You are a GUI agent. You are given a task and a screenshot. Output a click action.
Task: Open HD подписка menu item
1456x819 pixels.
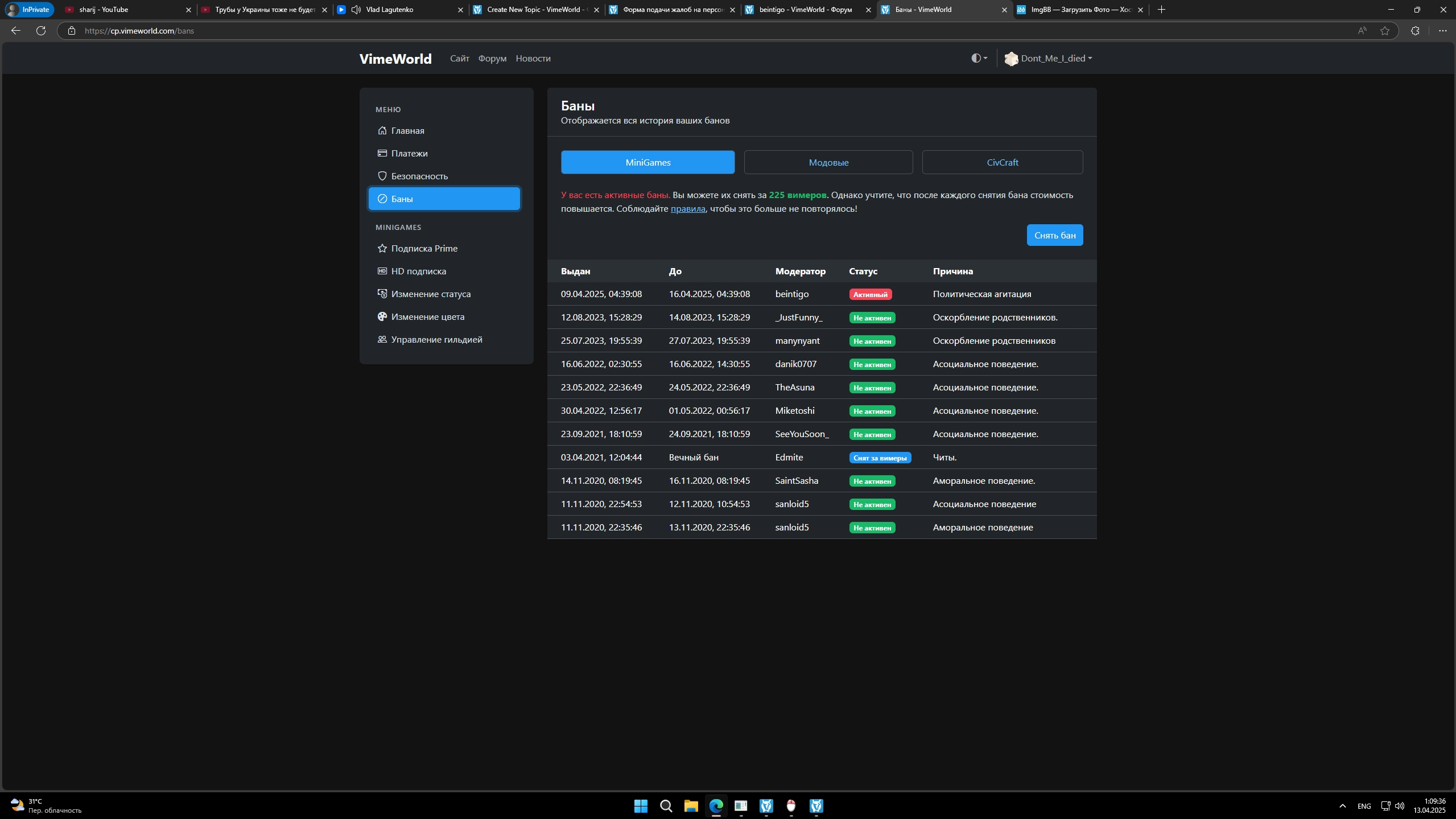click(418, 271)
